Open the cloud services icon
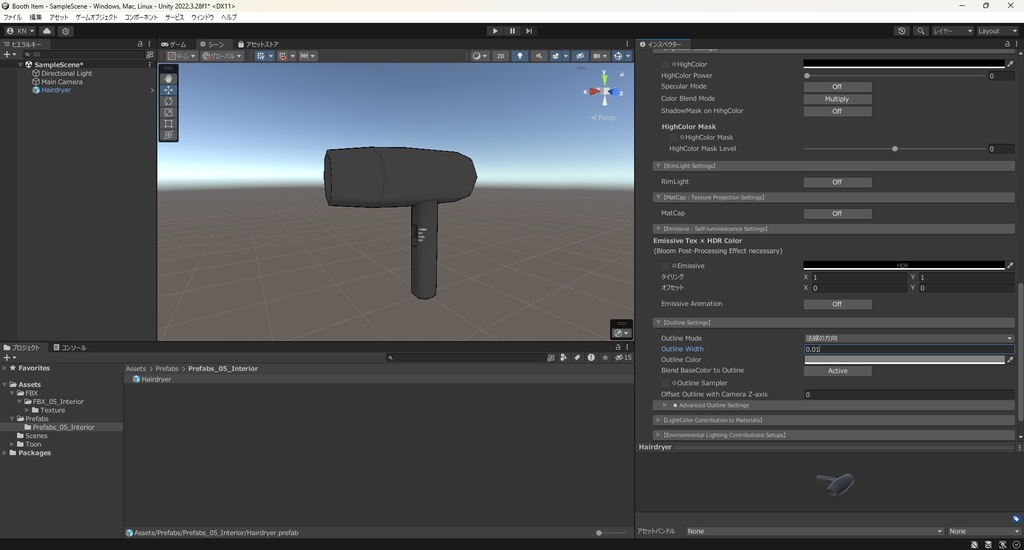The width and height of the screenshot is (1024, 550). click(x=47, y=31)
